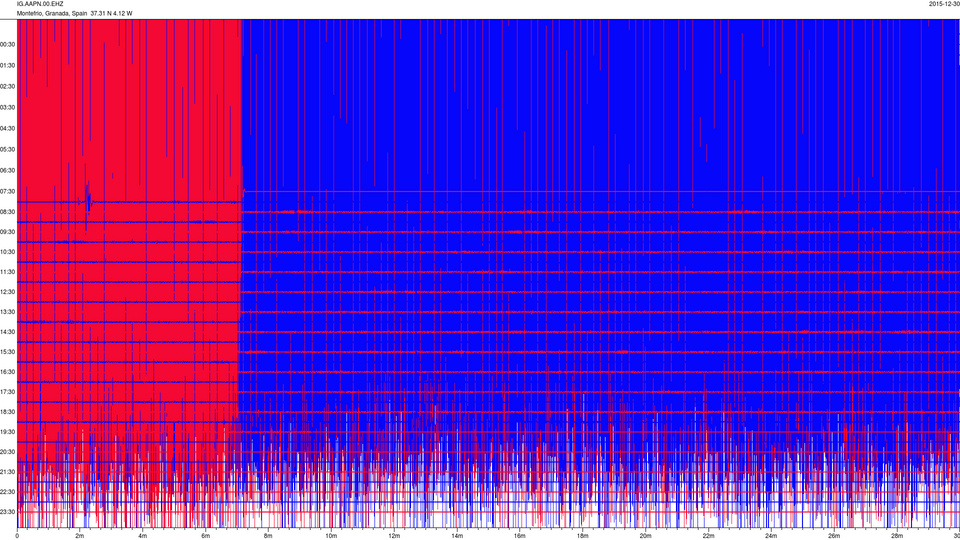Viewport: 960px width, 540px height.
Task: Select the 20:30 time row label
Action: (x=7, y=452)
